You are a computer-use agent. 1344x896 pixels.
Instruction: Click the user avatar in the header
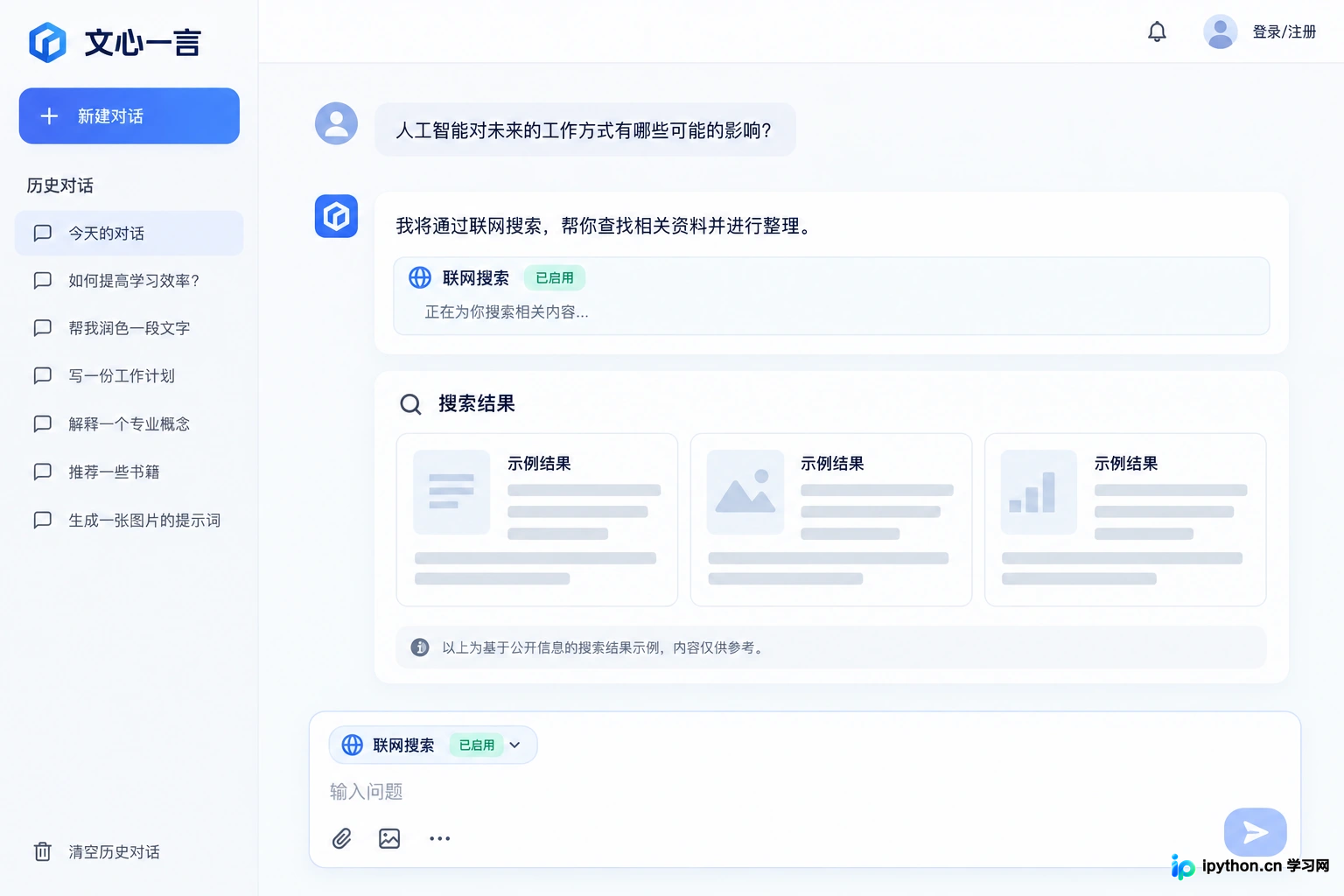(x=1220, y=32)
